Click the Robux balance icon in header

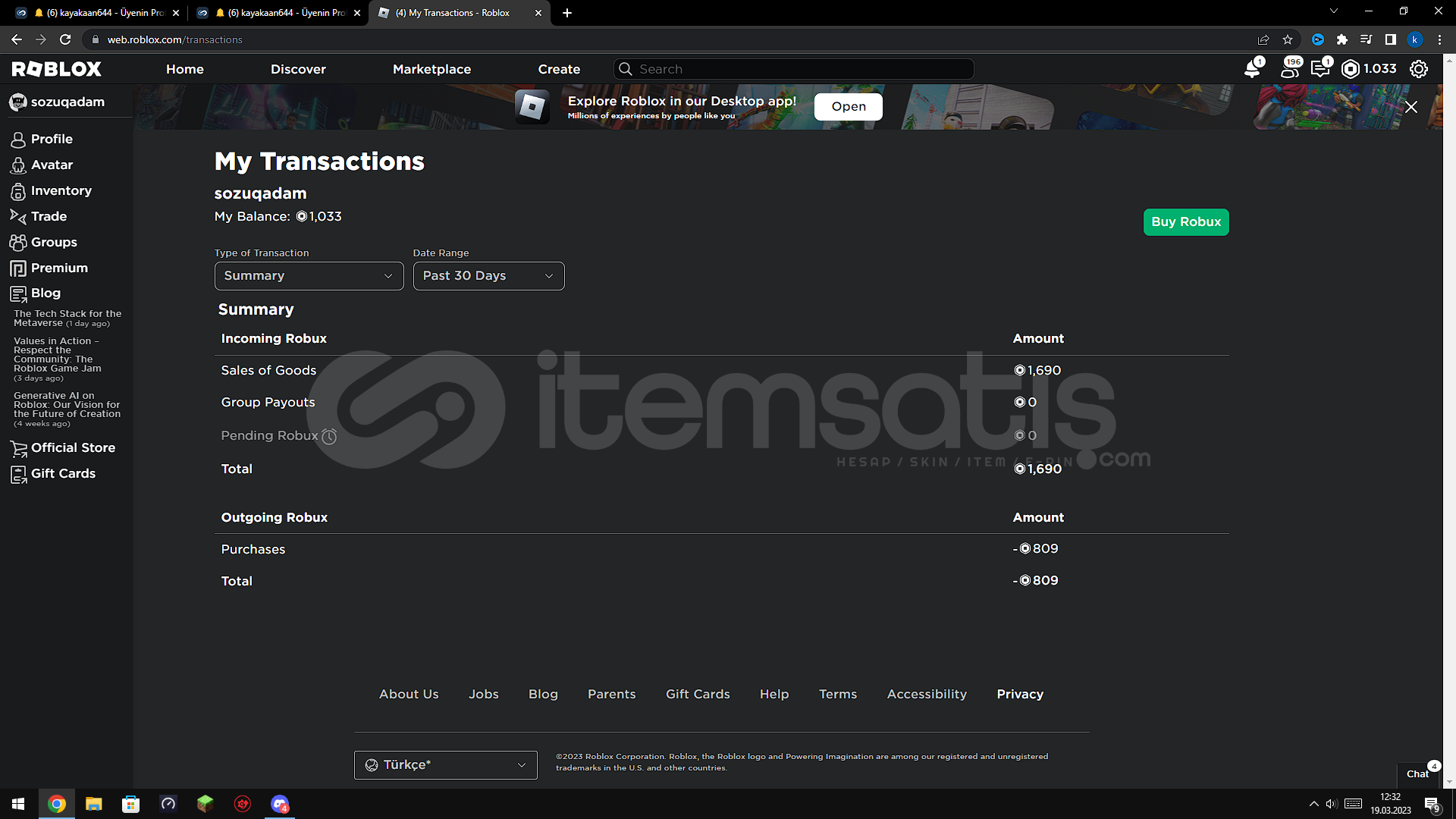pyautogui.click(x=1351, y=69)
